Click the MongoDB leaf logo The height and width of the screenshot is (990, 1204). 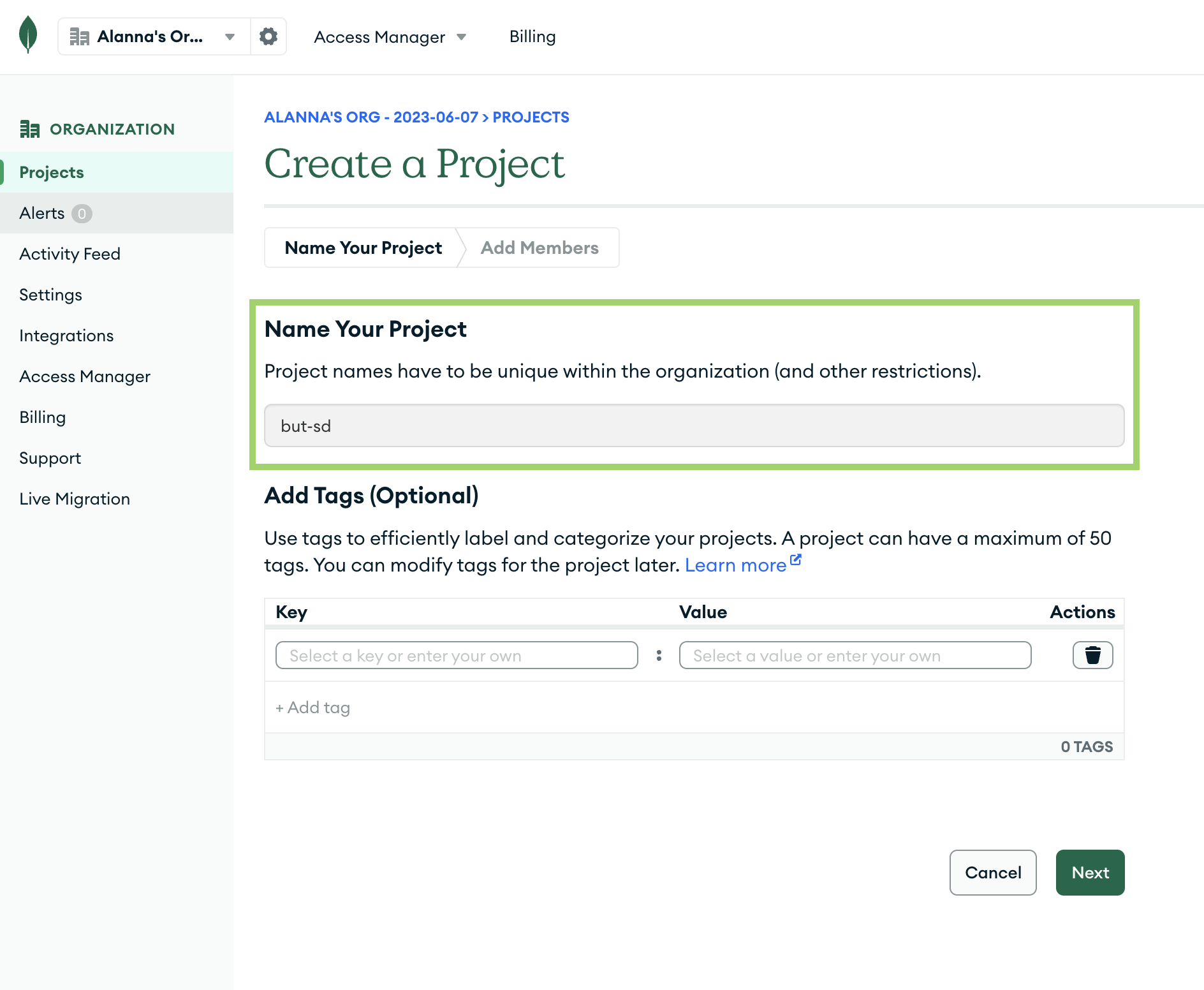[x=28, y=35]
